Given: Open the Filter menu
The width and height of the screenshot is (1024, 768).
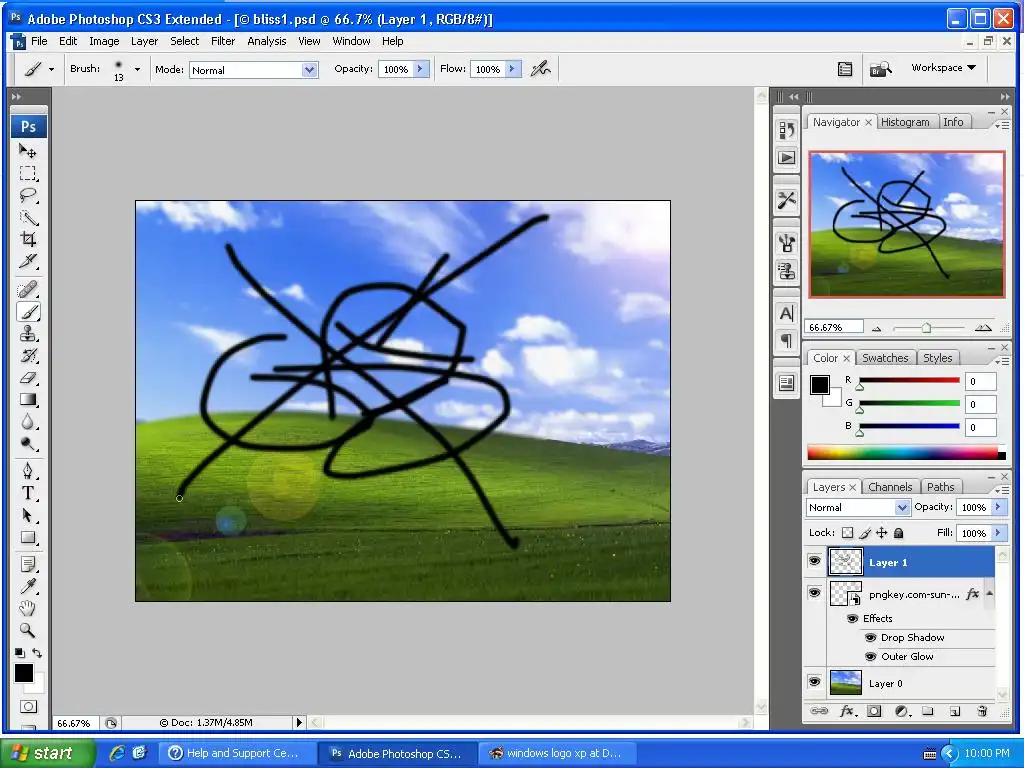Looking at the screenshot, I should pyautogui.click(x=223, y=40).
